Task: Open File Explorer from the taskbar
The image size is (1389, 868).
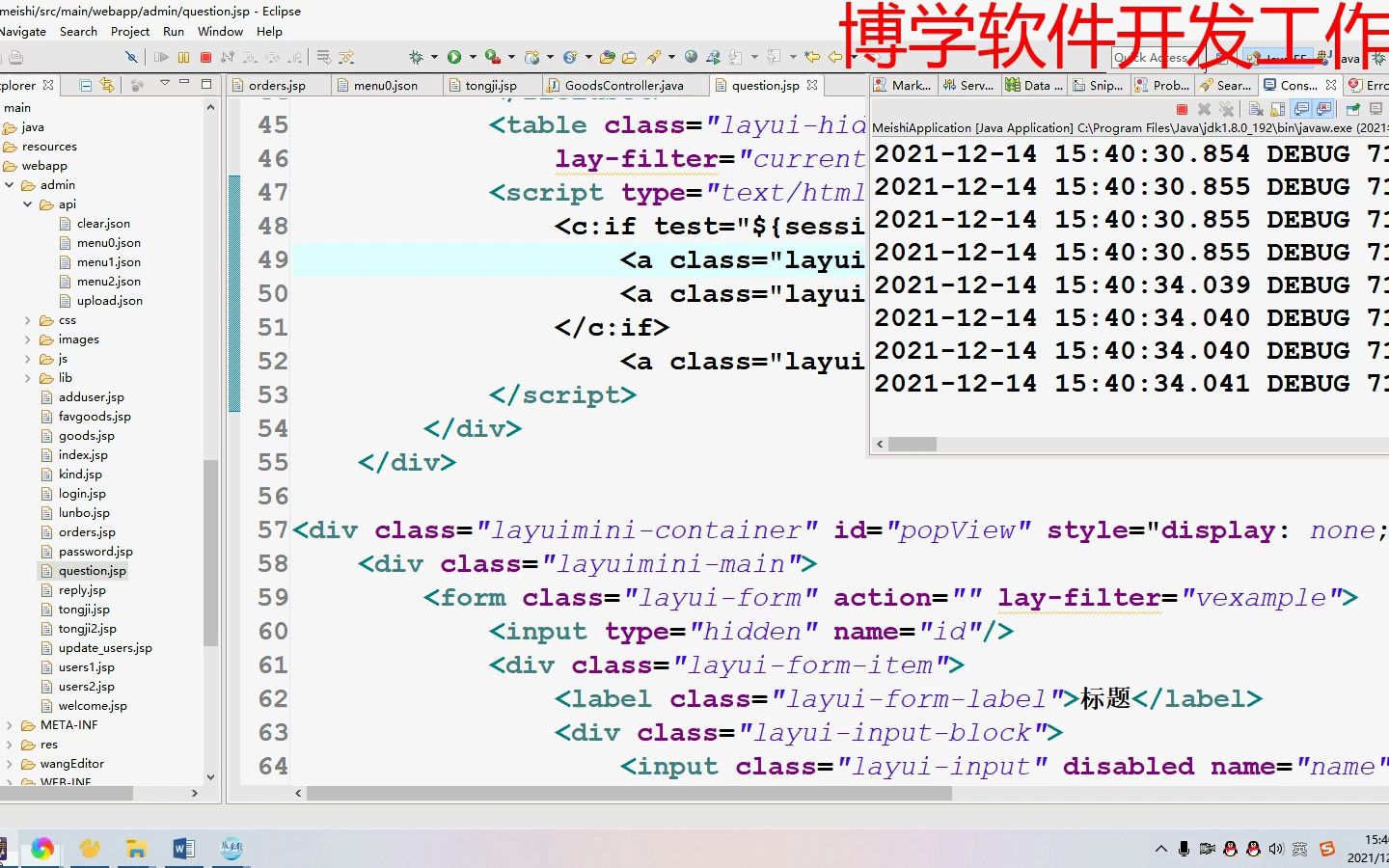Action: tap(136, 849)
